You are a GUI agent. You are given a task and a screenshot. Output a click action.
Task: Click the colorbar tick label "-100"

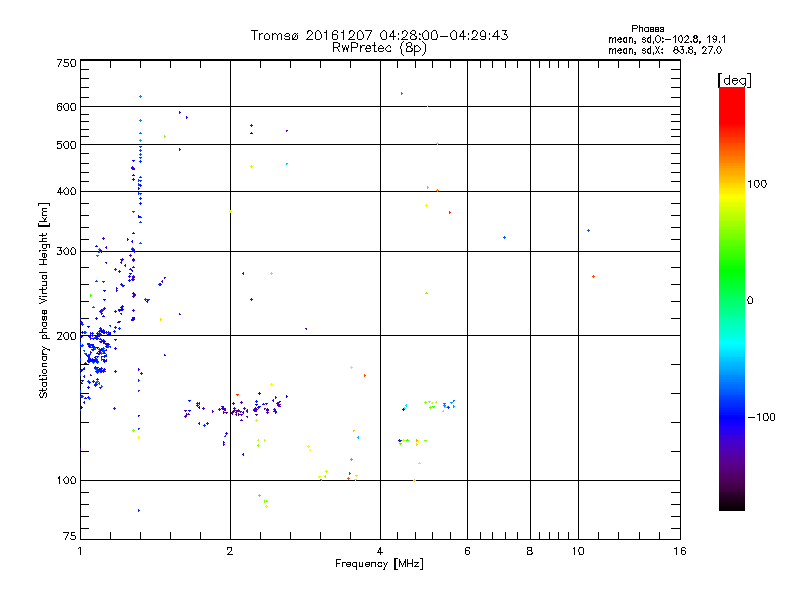click(761, 417)
